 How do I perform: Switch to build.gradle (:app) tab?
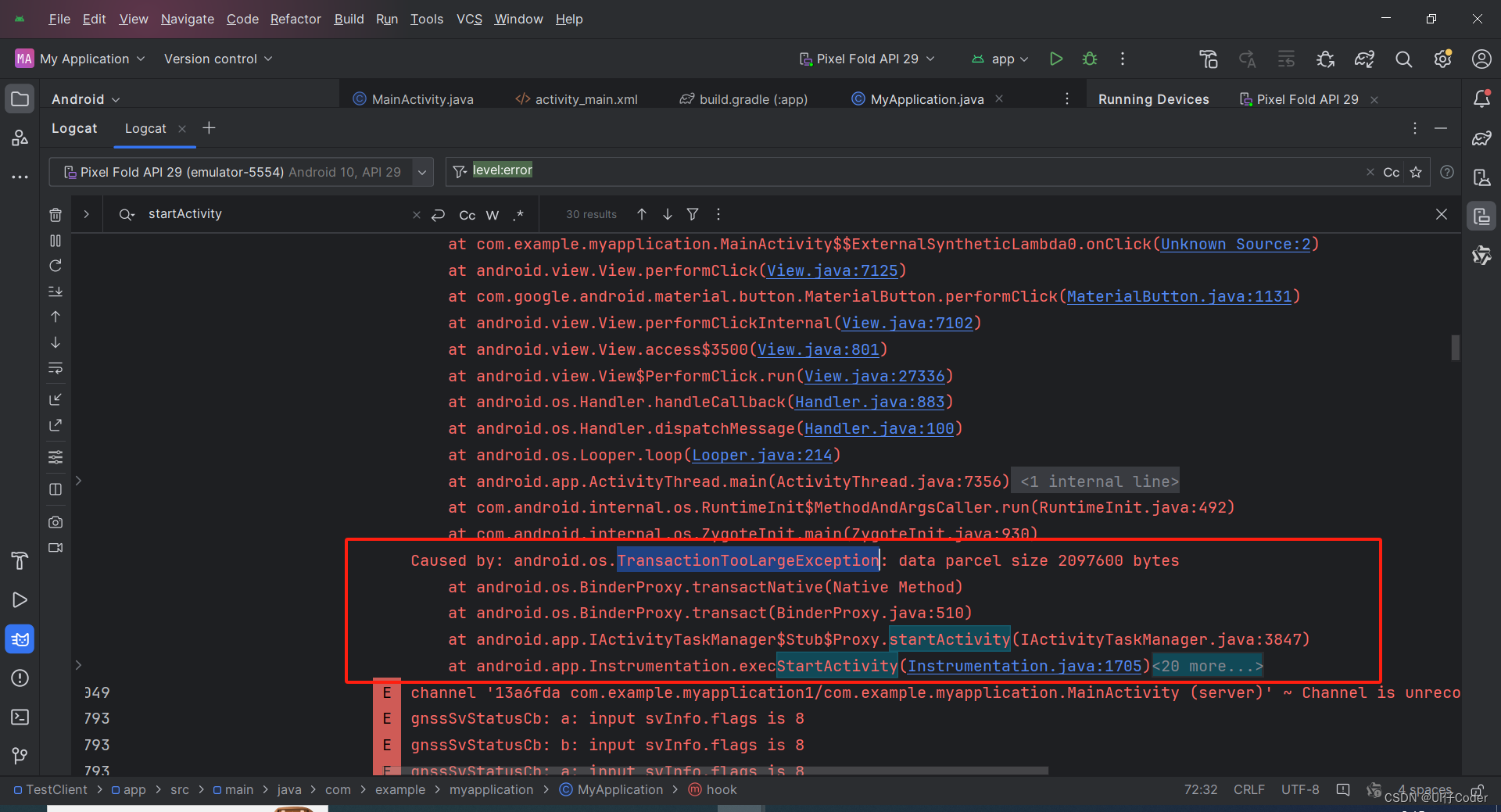[743, 99]
